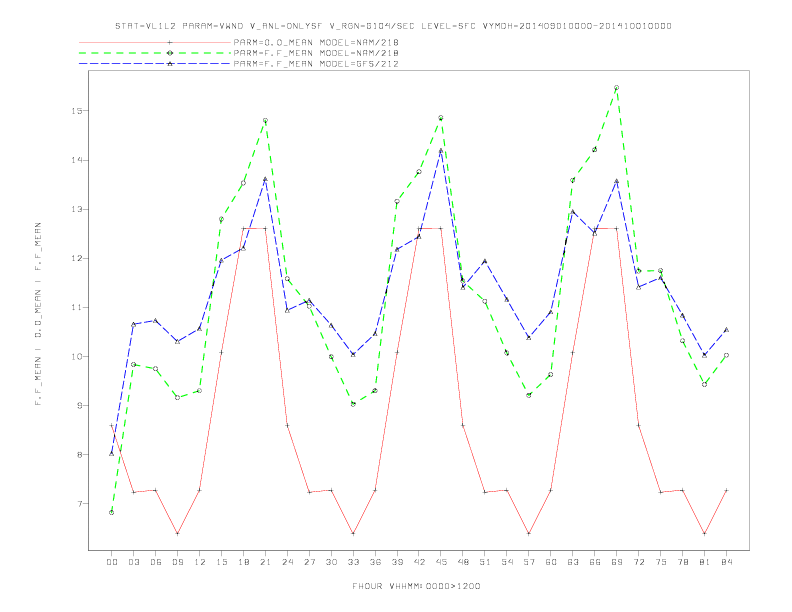
Task: Click y-axis tick label 13
Action: click(77, 209)
